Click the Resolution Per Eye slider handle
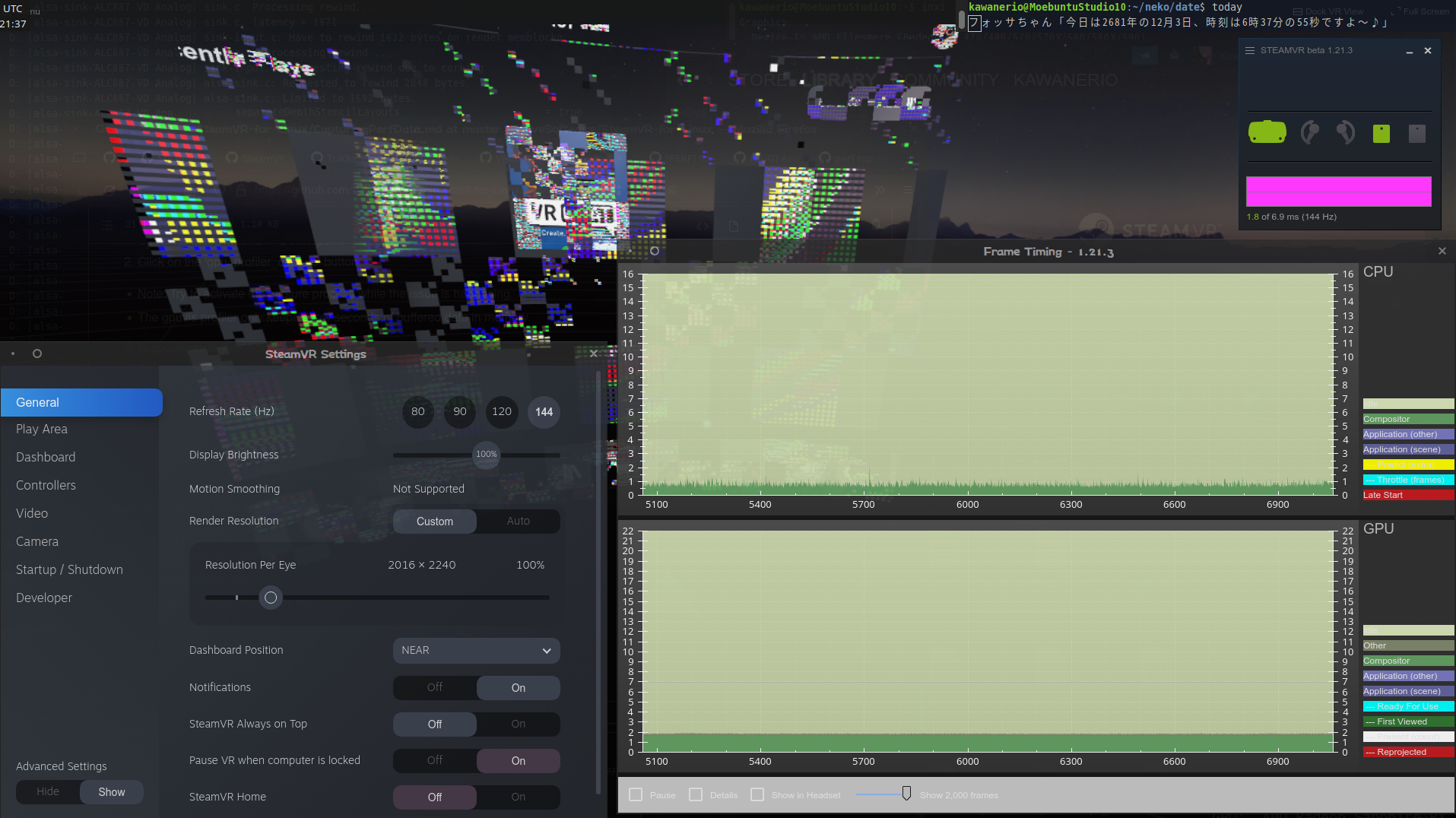The width and height of the screenshot is (1456, 818). click(x=270, y=598)
